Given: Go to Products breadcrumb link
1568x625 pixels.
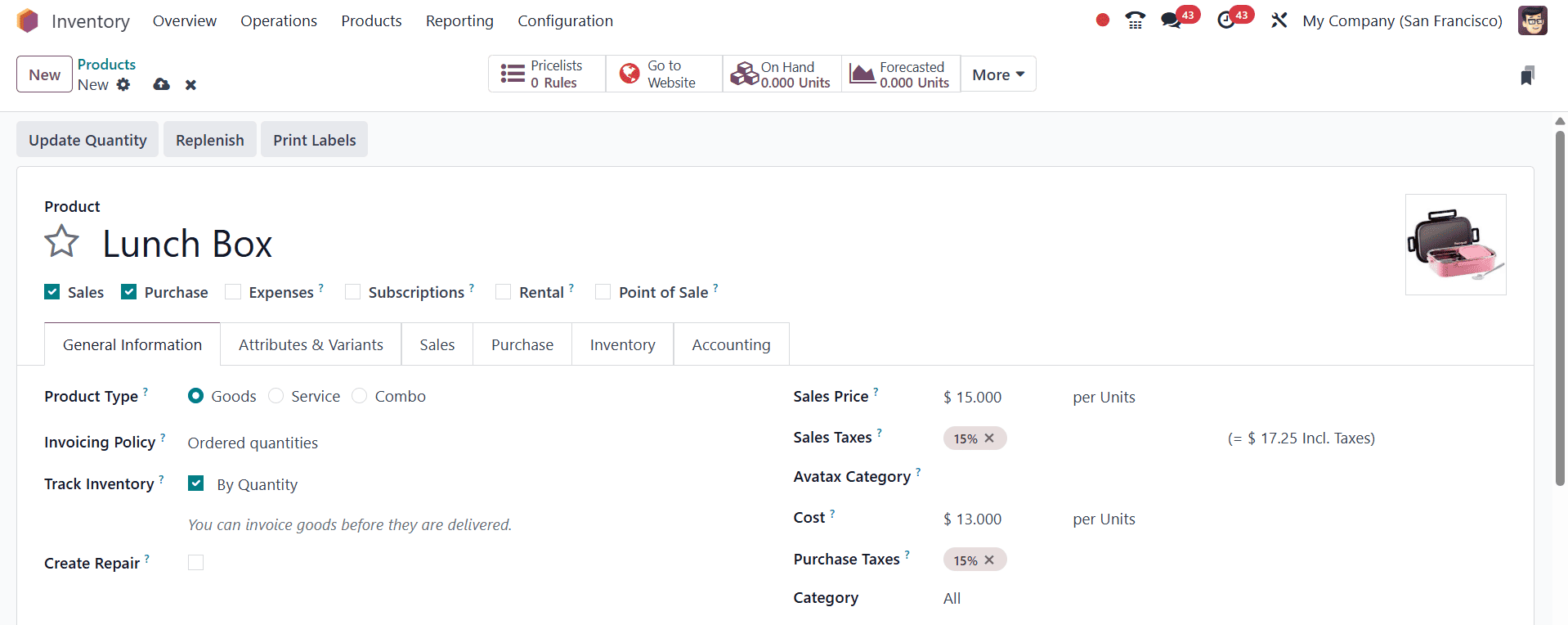Looking at the screenshot, I should (106, 65).
